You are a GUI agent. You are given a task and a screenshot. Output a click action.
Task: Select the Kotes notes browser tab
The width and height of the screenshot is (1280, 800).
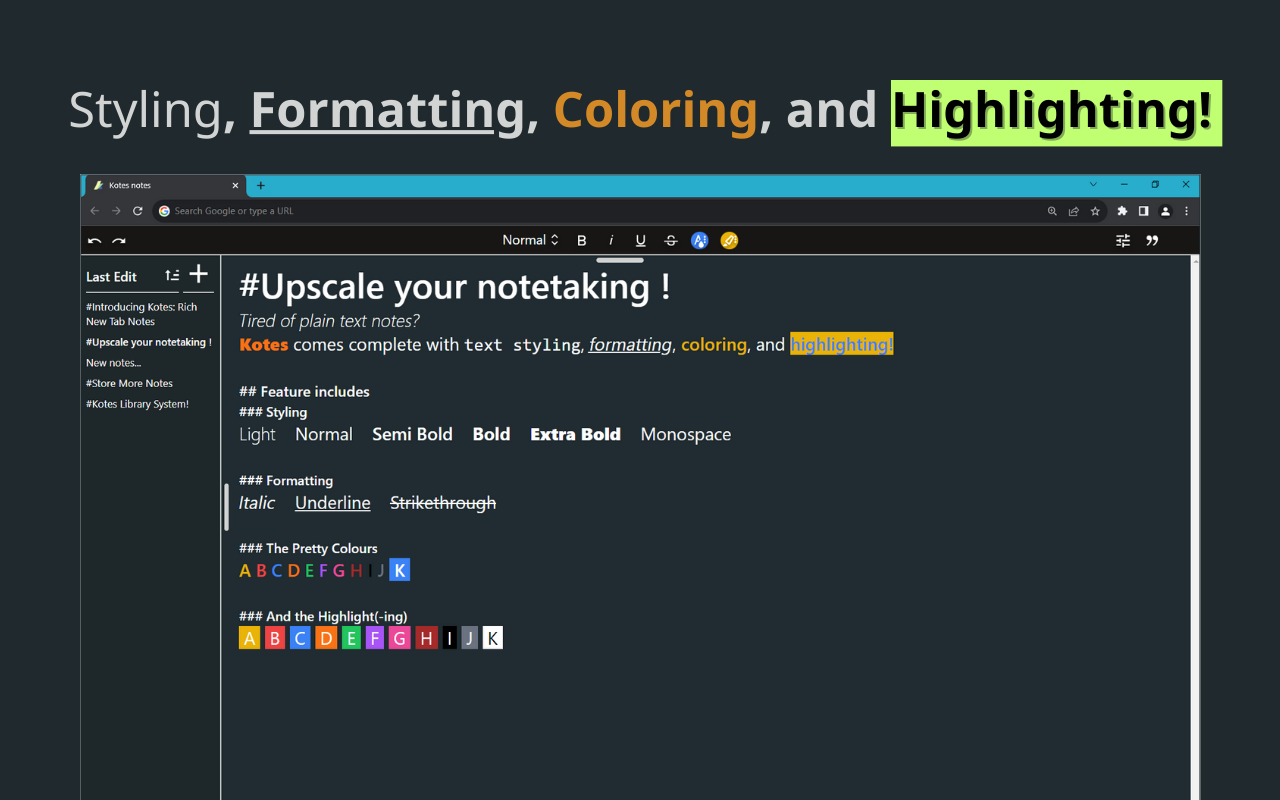[165, 185]
